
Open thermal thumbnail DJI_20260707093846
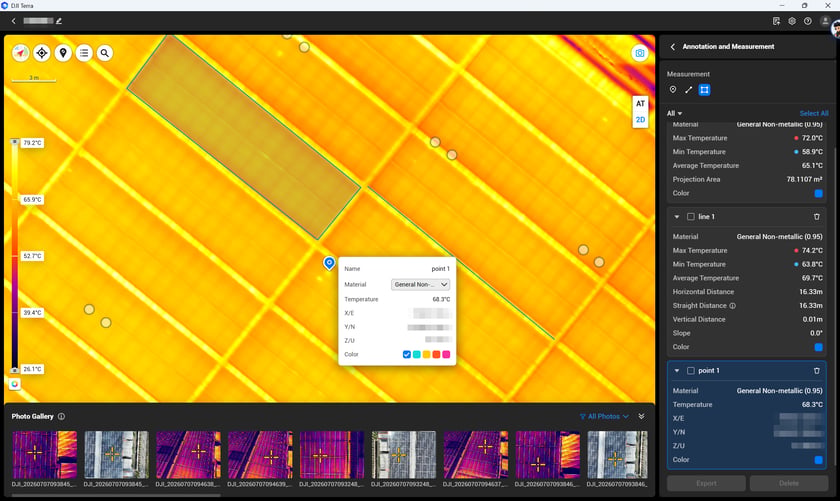[548, 454]
